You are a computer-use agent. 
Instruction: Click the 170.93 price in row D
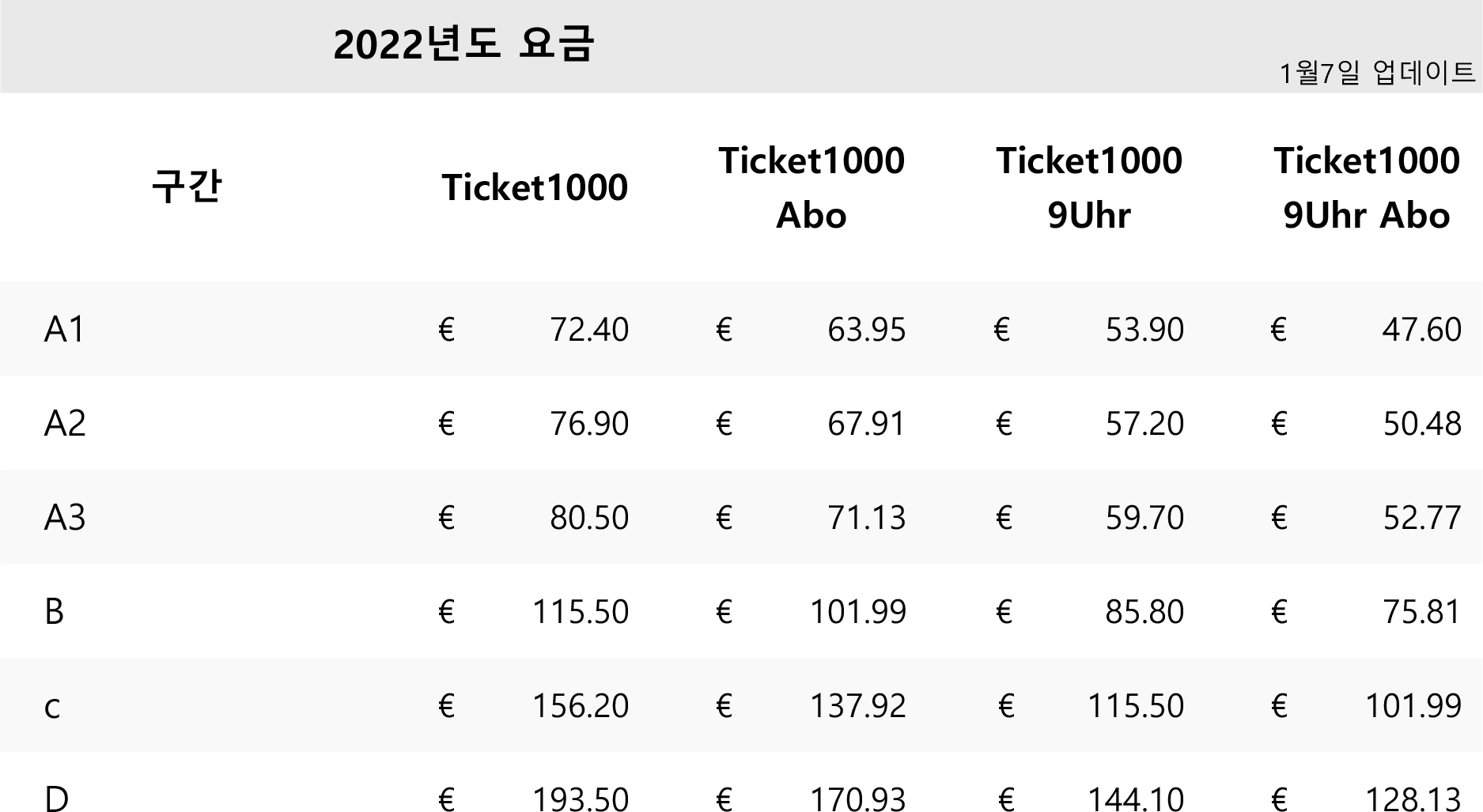pyautogui.click(x=858, y=799)
